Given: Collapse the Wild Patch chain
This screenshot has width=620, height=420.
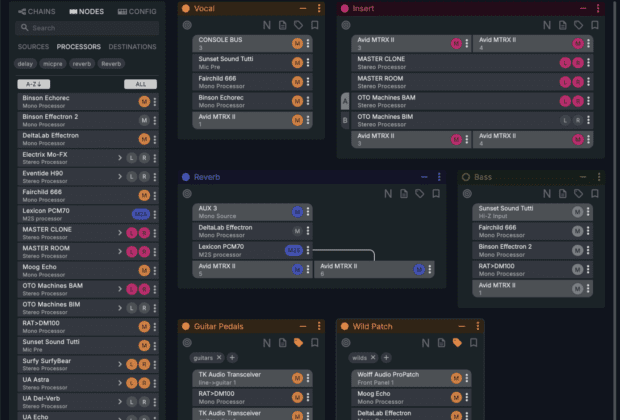Looking at the screenshot, I should [x=461, y=326].
